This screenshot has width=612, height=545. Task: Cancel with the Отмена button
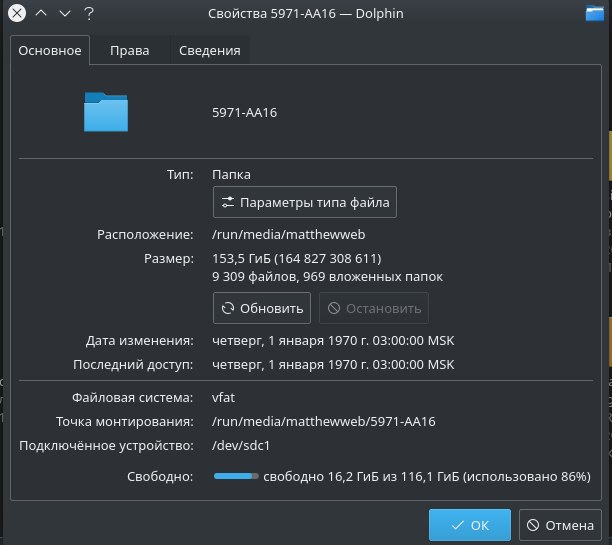click(560, 525)
